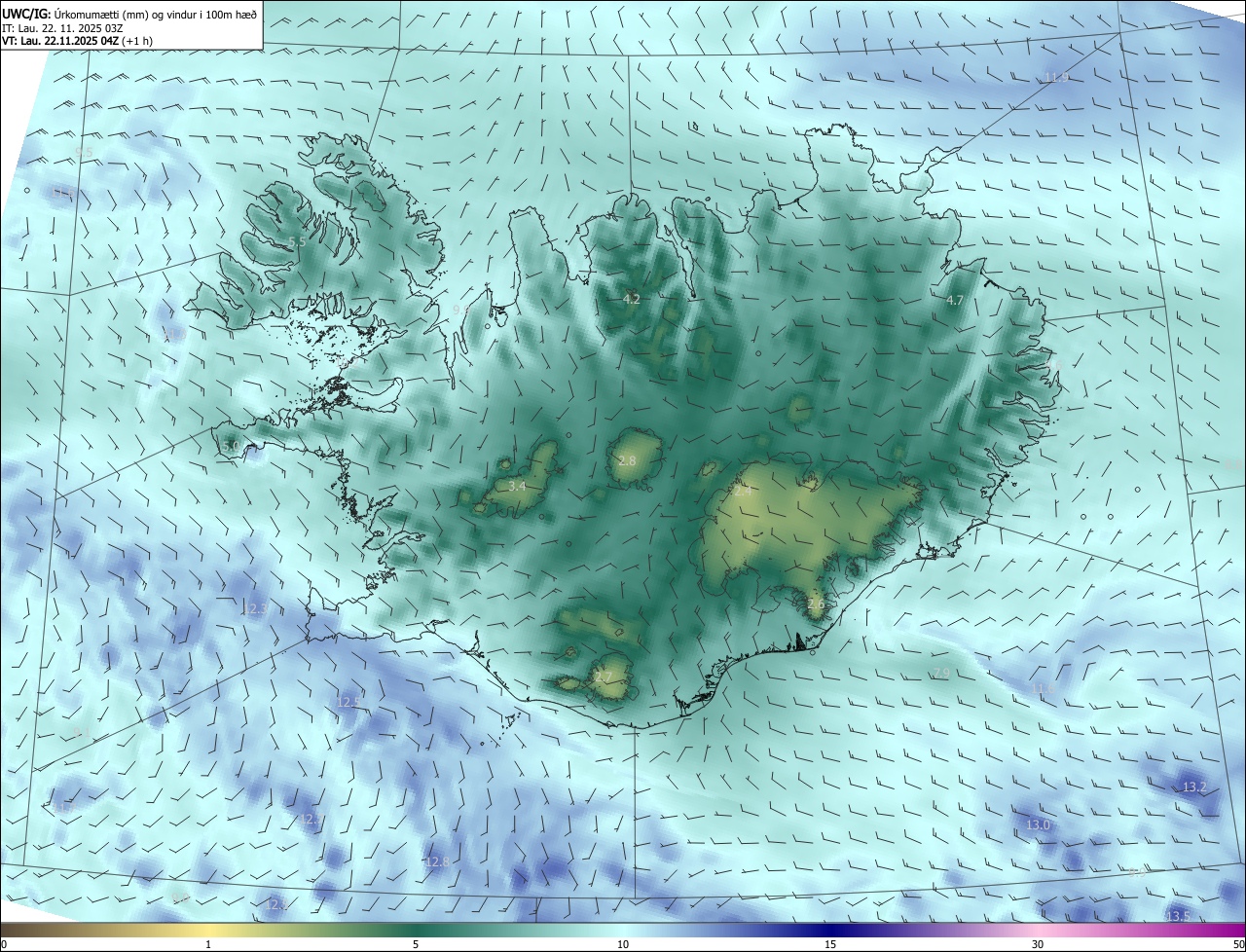Click the 2.8 value on Hofsjökull glacier
The height and width of the screenshot is (952, 1246).
pos(627,460)
